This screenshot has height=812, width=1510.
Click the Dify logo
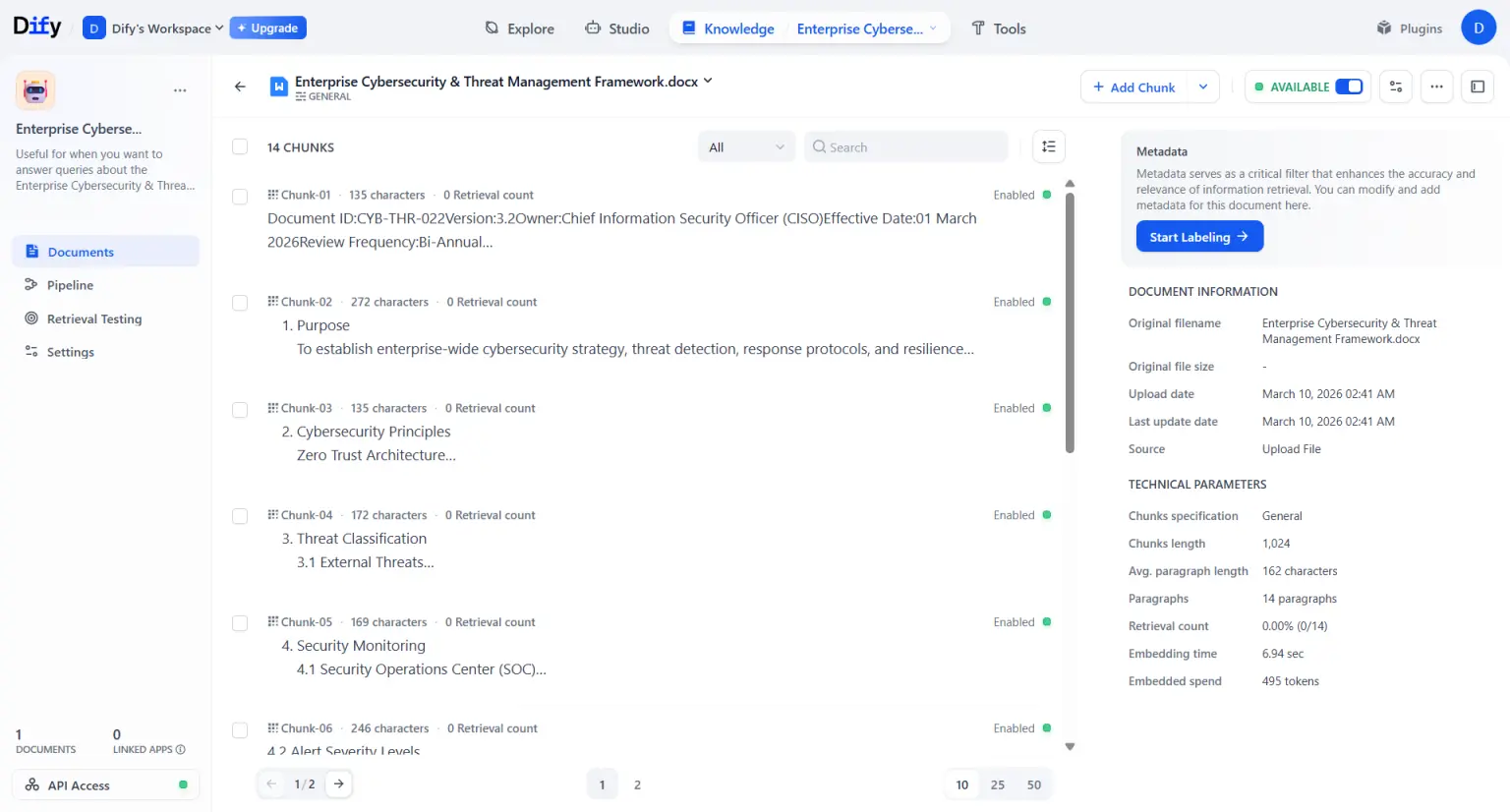click(x=37, y=27)
